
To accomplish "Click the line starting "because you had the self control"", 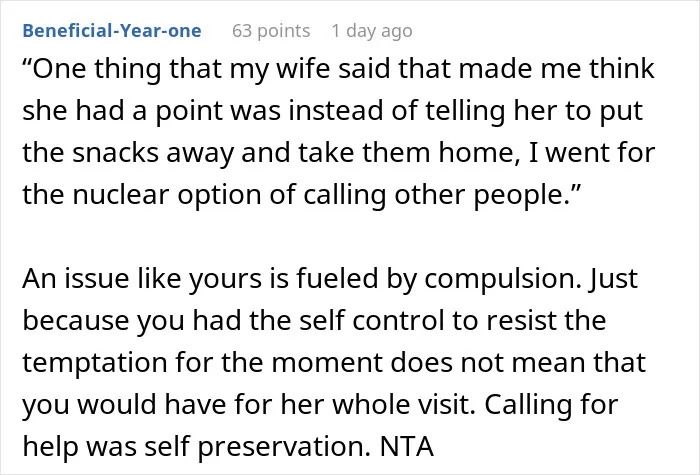I will click(x=314, y=321).
